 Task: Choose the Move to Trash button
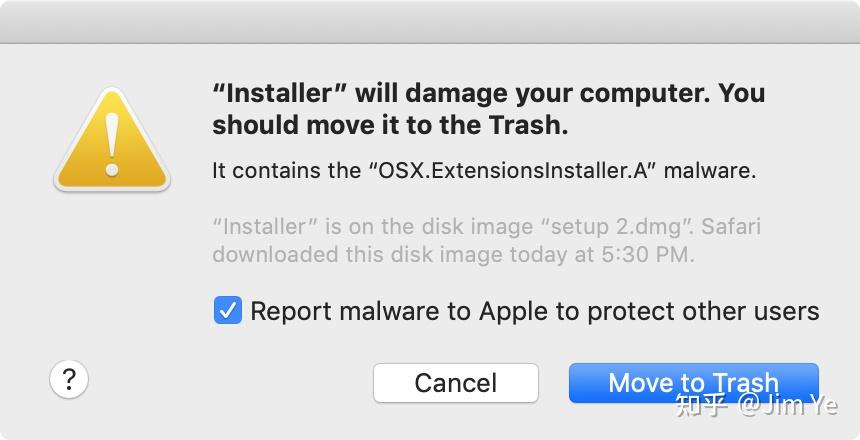pyautogui.click(x=694, y=382)
